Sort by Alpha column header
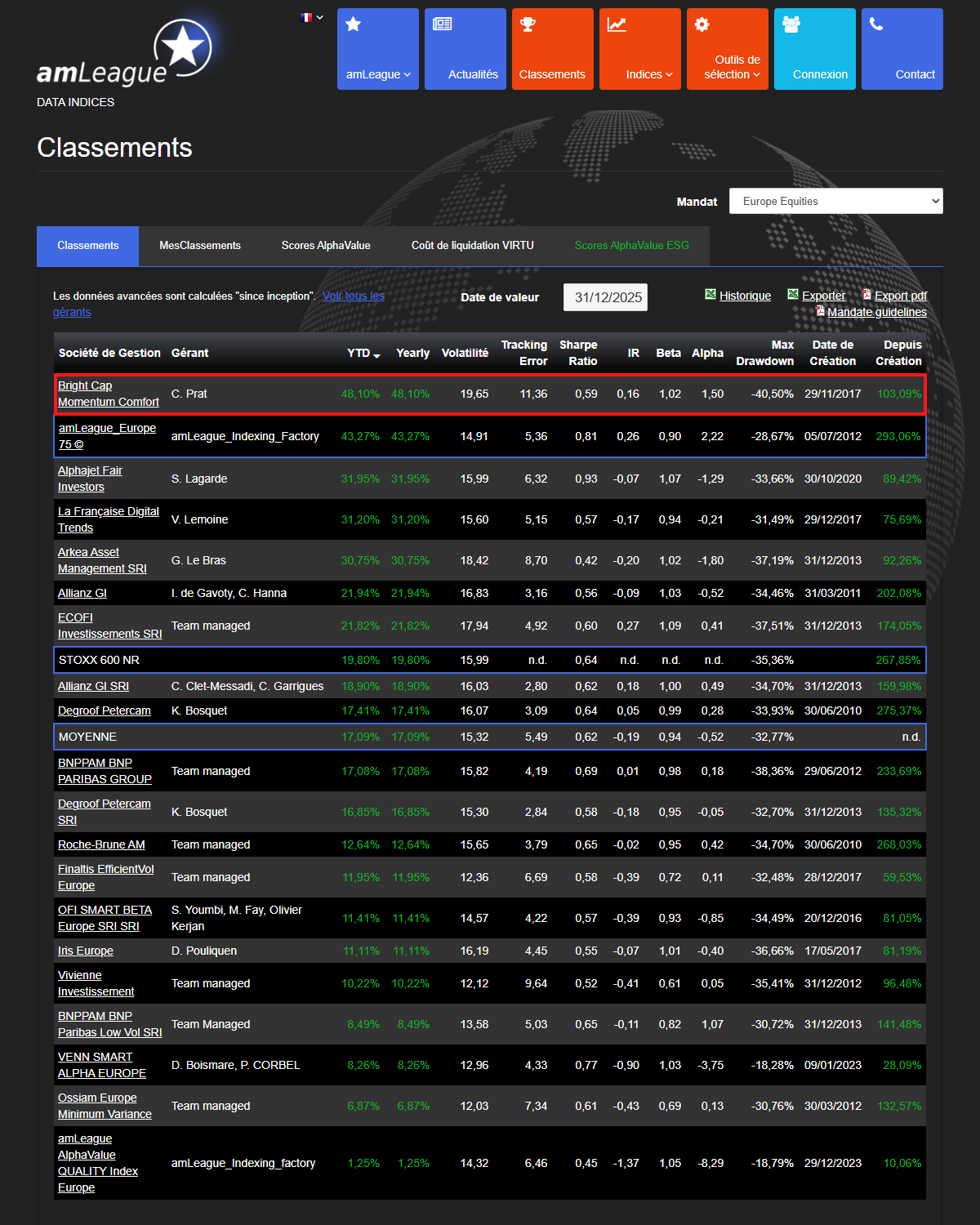Screen dimensions: 980x1225 [707, 353]
